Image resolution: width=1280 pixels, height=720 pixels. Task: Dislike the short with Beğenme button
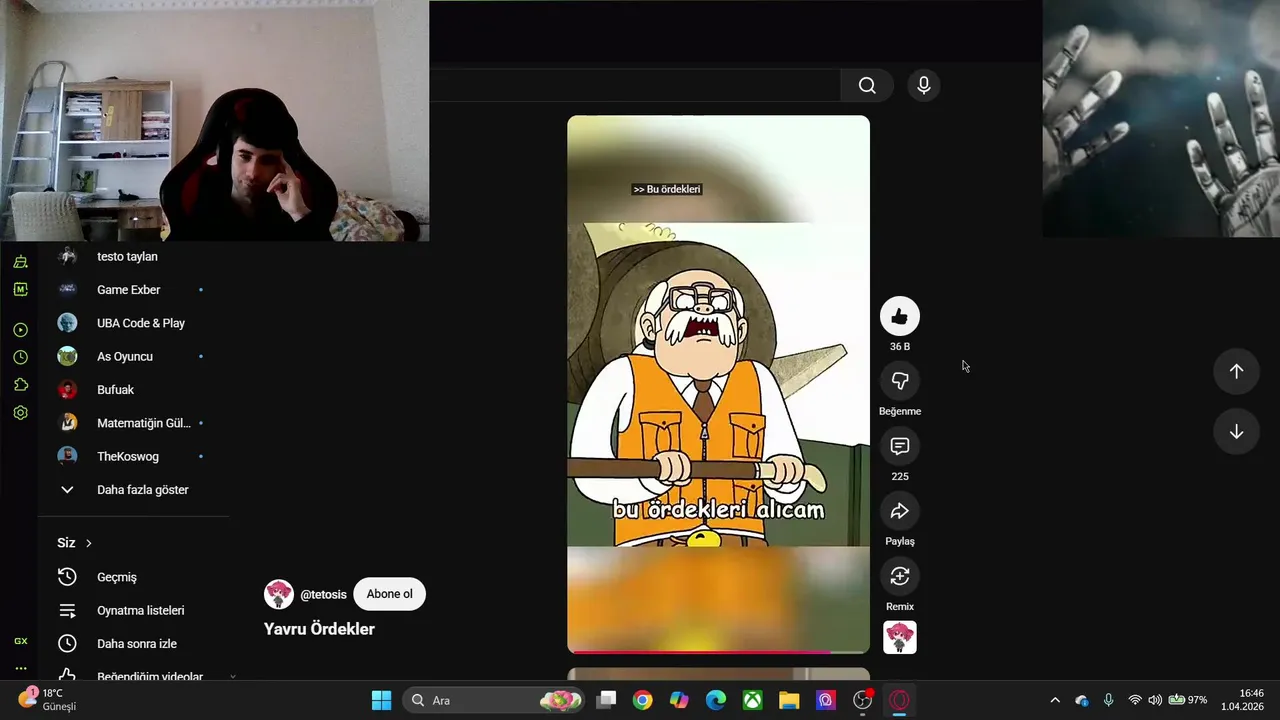899,381
